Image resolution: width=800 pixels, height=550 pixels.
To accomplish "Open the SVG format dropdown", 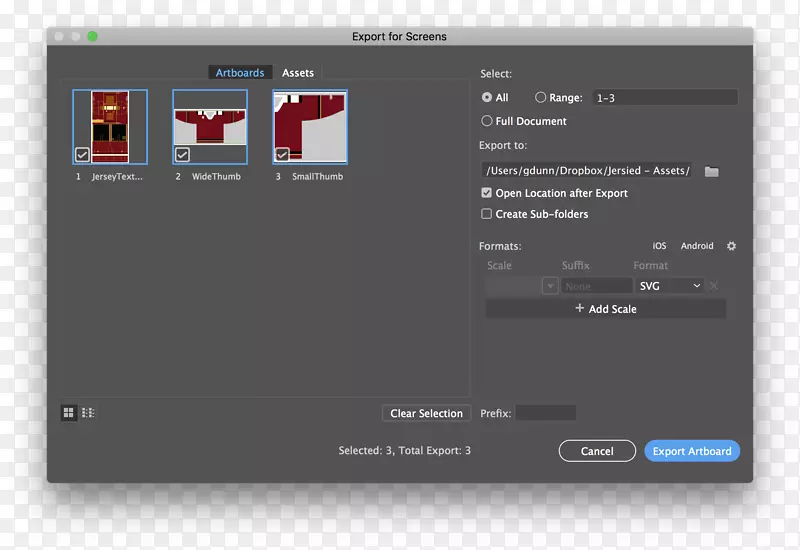I will coord(669,286).
